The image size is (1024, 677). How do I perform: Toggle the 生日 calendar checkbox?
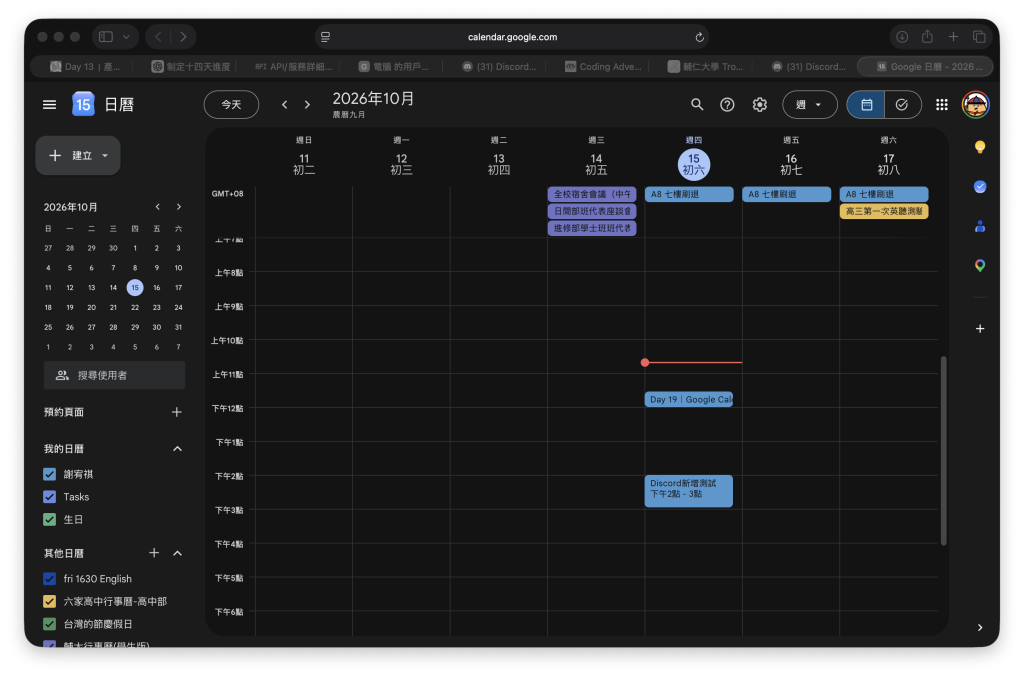50,520
